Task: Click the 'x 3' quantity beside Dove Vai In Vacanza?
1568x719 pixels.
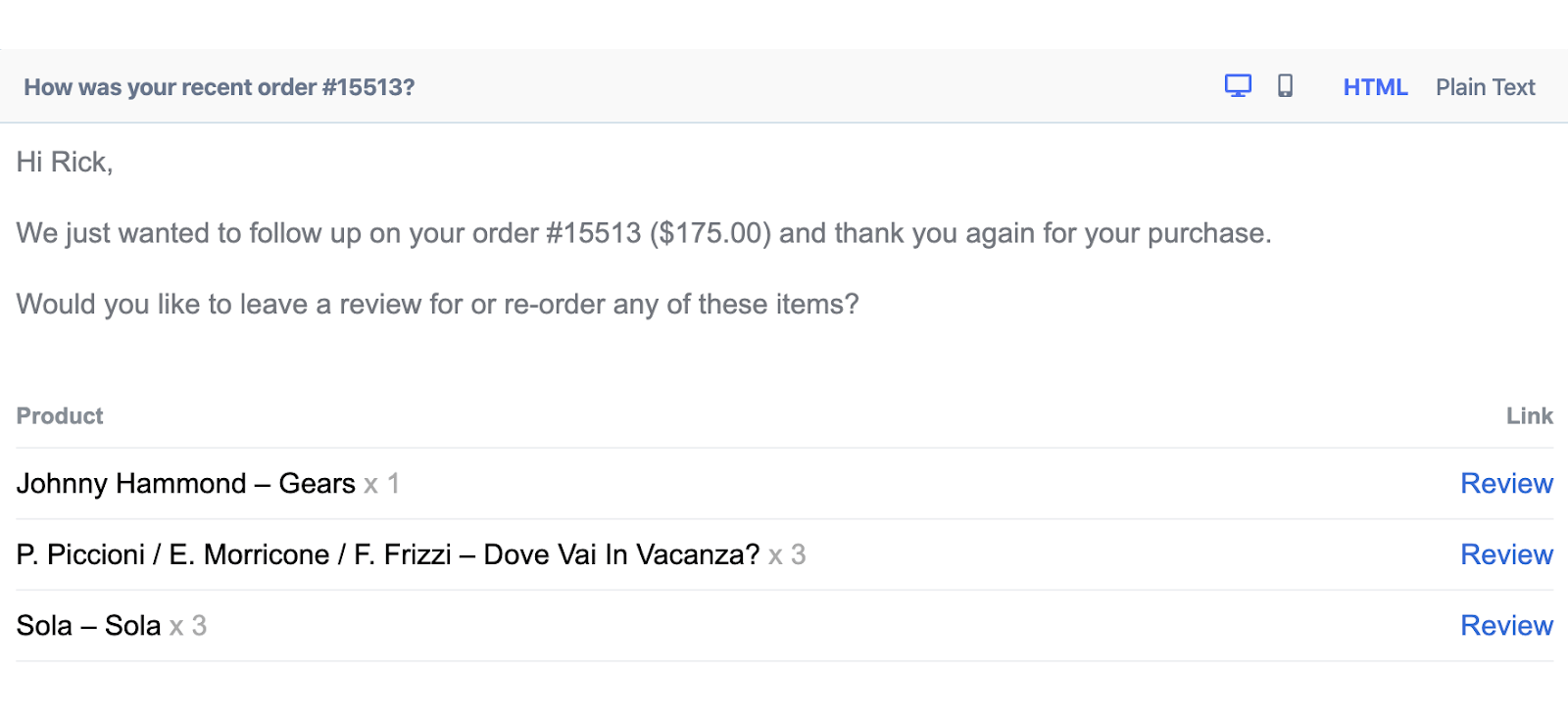Action: tap(787, 554)
